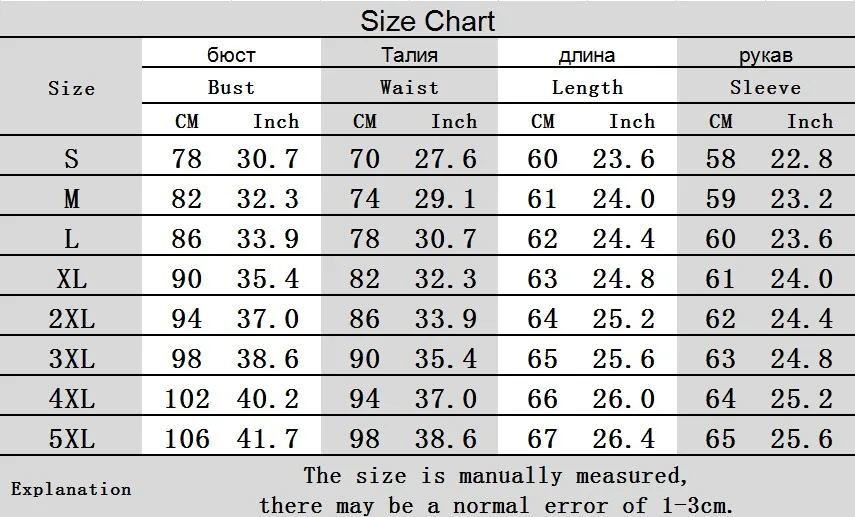Click the Sleeve column header
Image resolution: width=855 pixels, height=517 pixels.
766,87
